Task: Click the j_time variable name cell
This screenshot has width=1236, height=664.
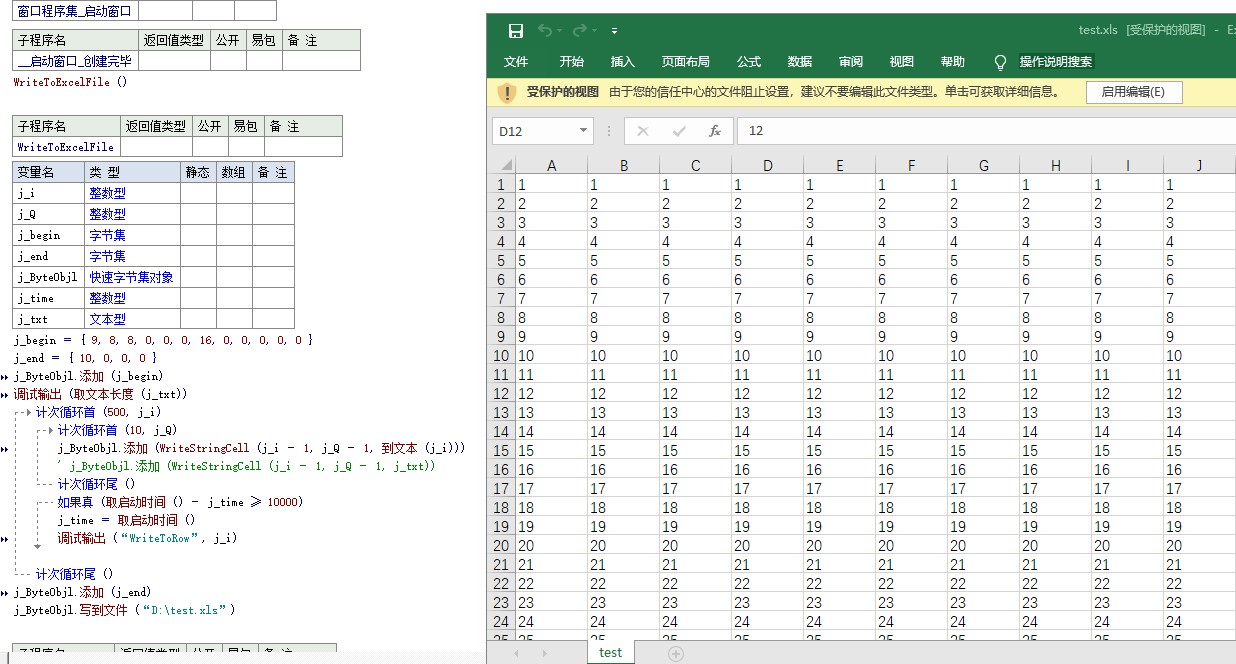Action: point(49,298)
